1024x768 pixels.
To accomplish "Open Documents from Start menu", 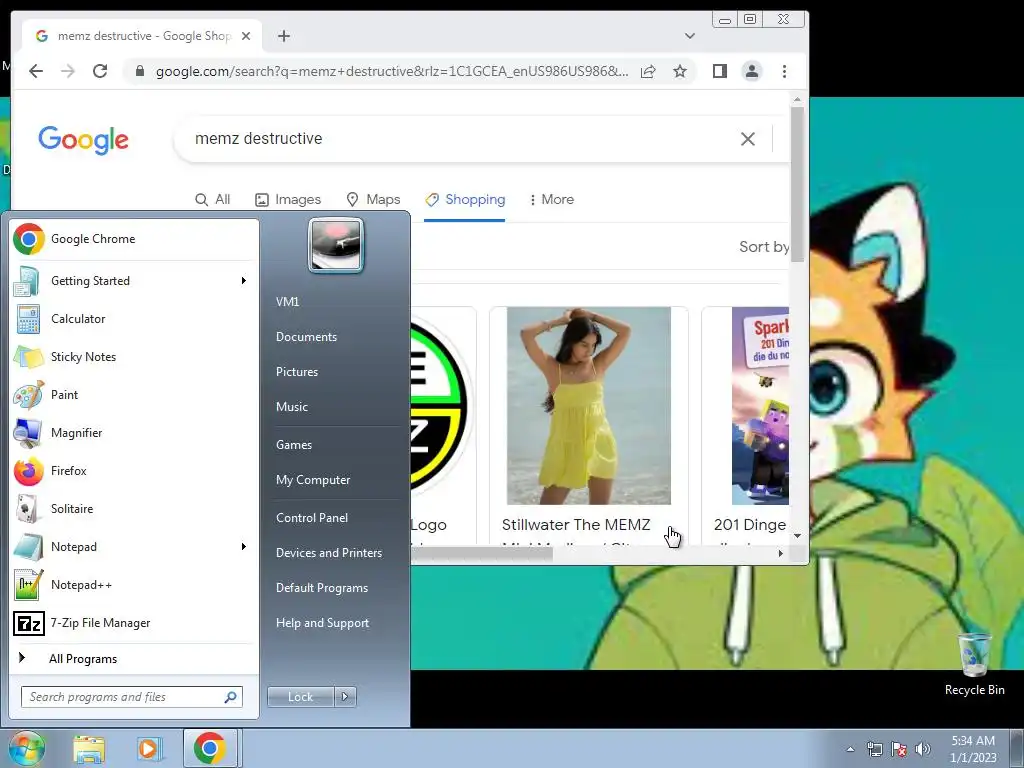I will coord(306,337).
